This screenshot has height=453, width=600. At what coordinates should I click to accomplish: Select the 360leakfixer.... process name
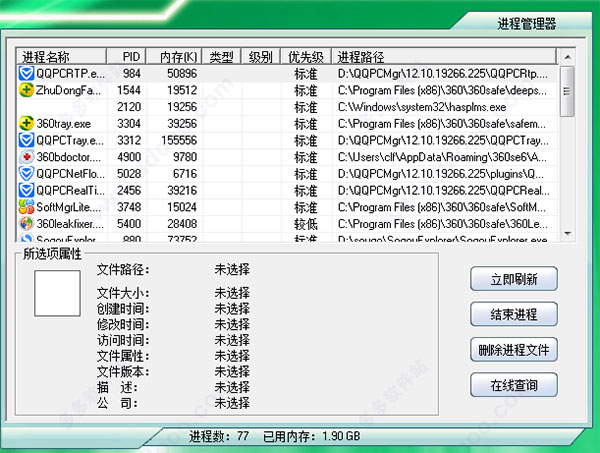coord(70,224)
